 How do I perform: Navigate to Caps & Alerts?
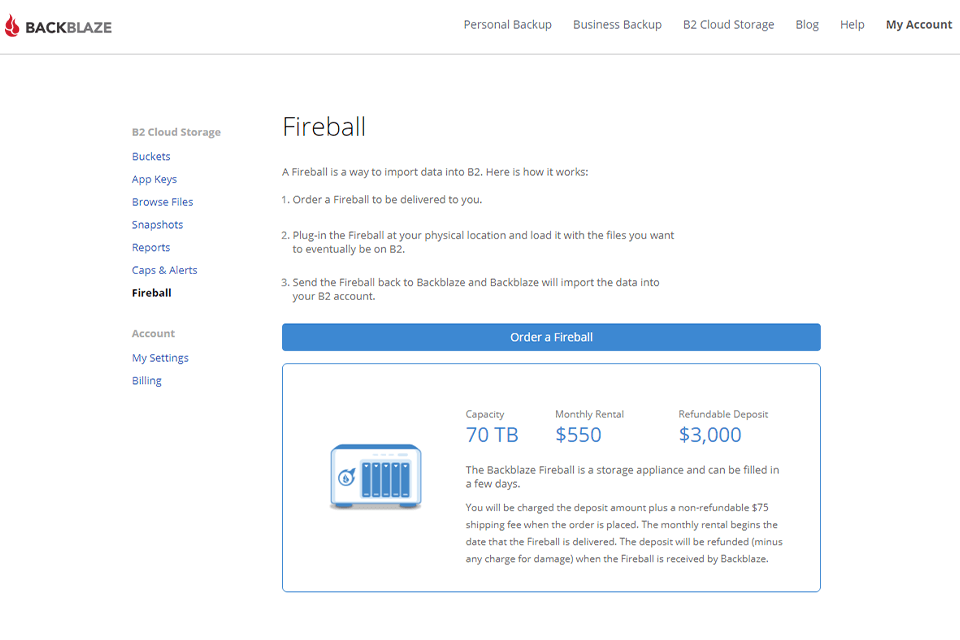[164, 270]
